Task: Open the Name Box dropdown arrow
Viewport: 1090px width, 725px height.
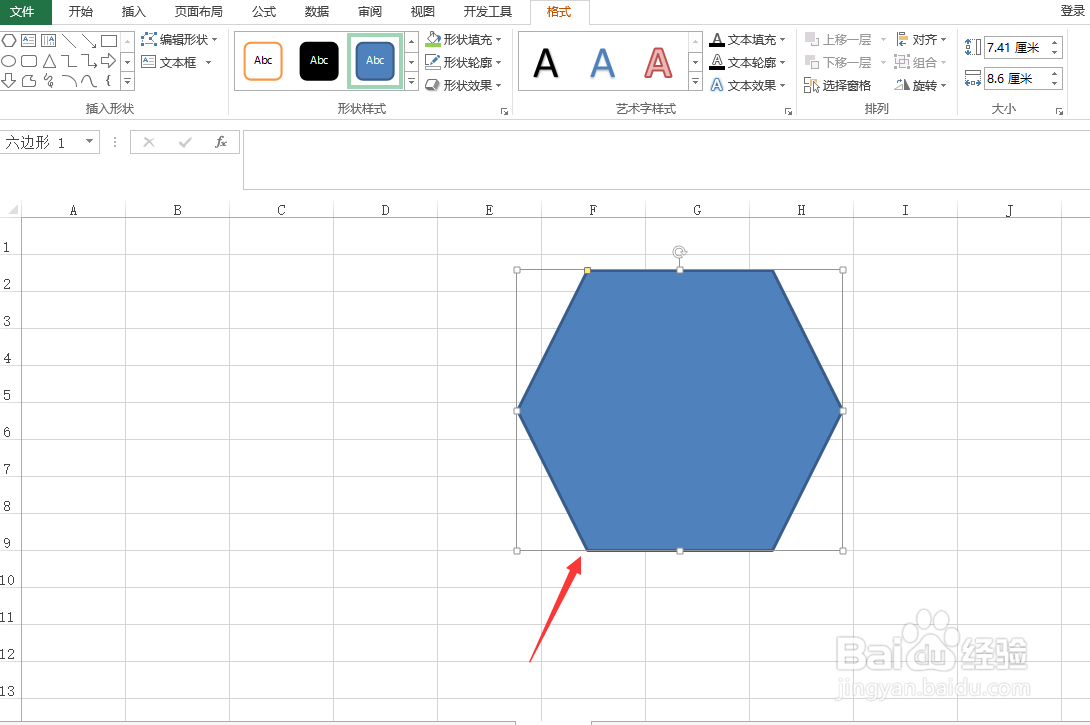Action: 90,142
